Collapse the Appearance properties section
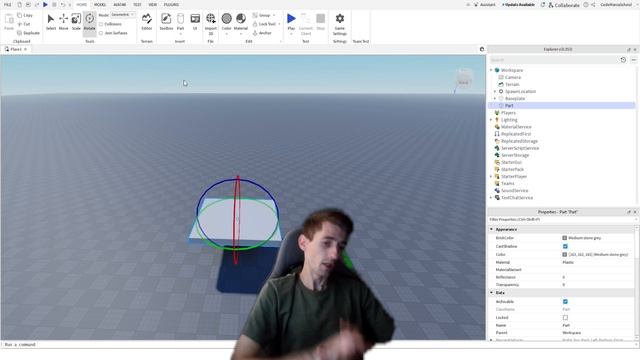 (x=491, y=229)
